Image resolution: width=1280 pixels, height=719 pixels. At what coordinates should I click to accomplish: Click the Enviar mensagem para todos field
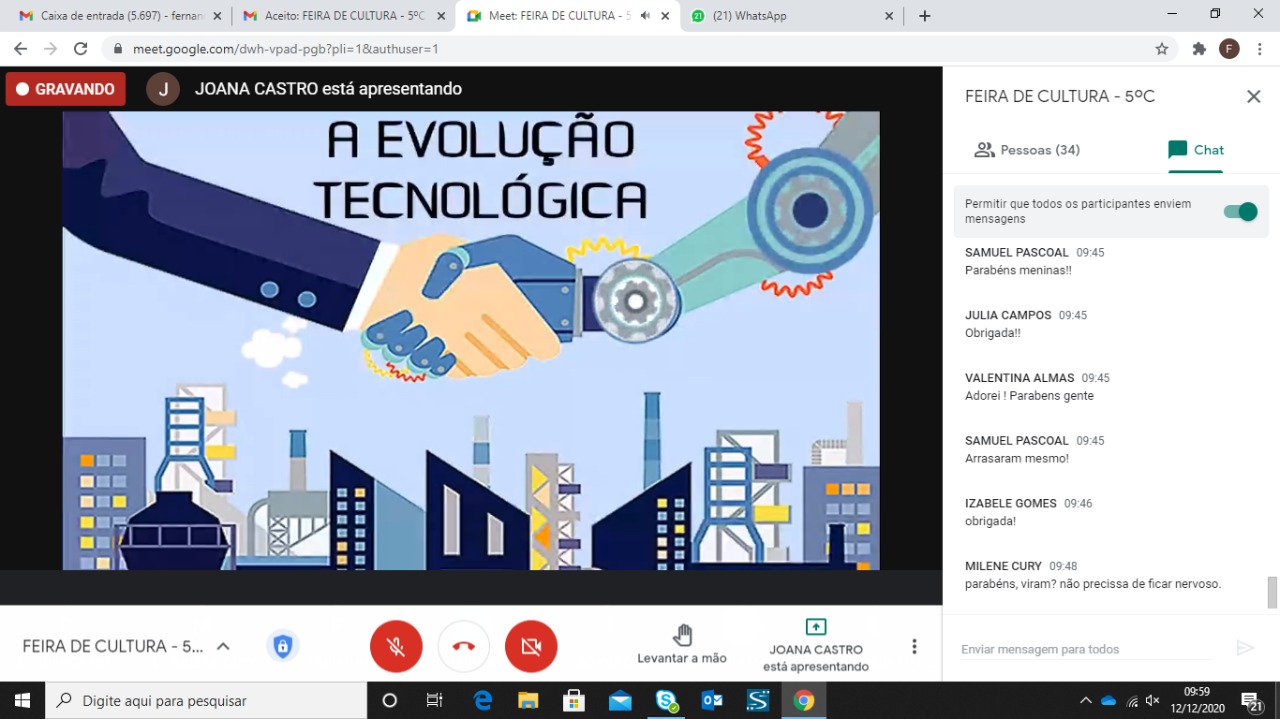coord(1085,649)
